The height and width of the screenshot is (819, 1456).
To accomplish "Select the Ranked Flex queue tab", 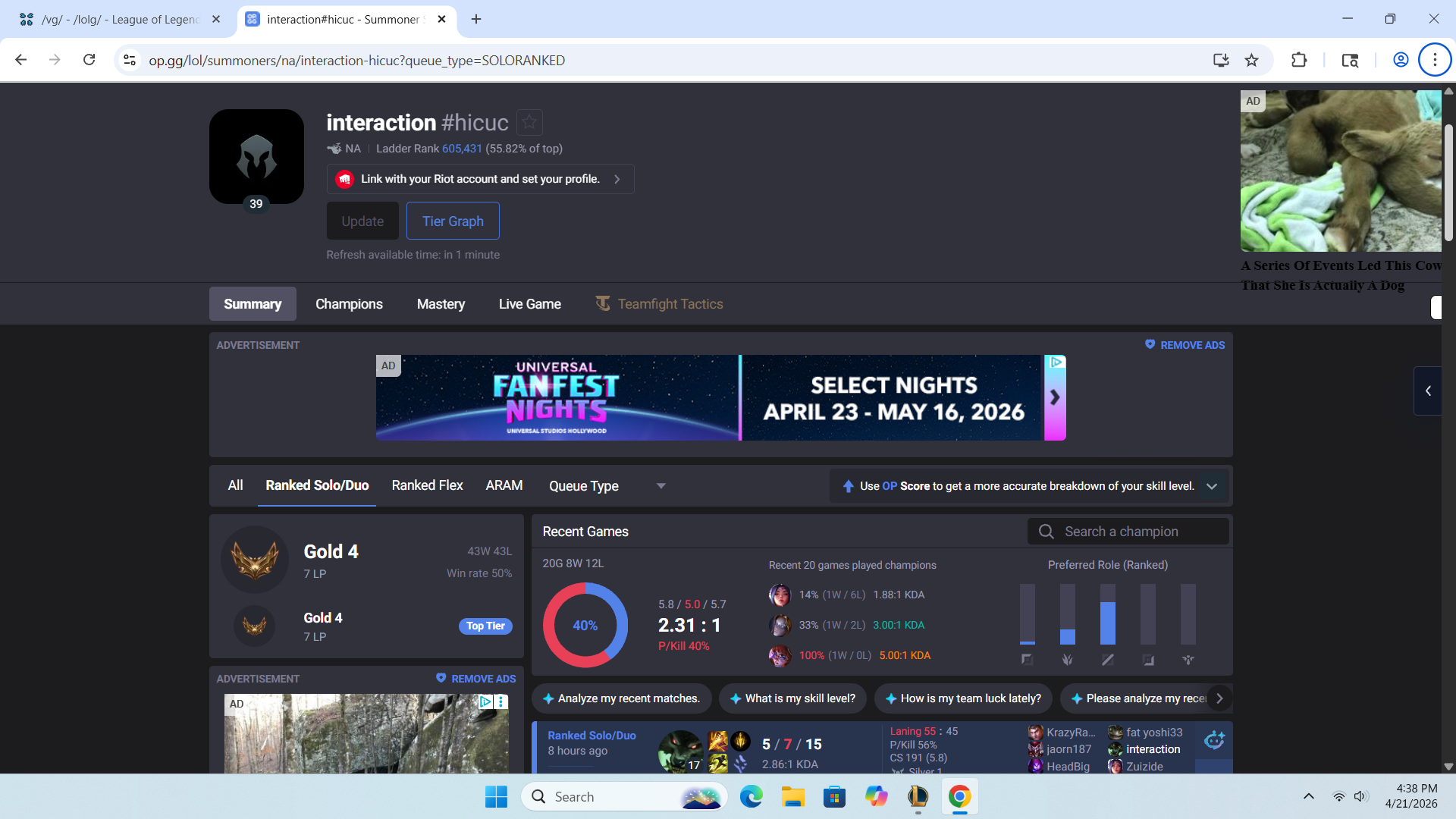I will [427, 485].
